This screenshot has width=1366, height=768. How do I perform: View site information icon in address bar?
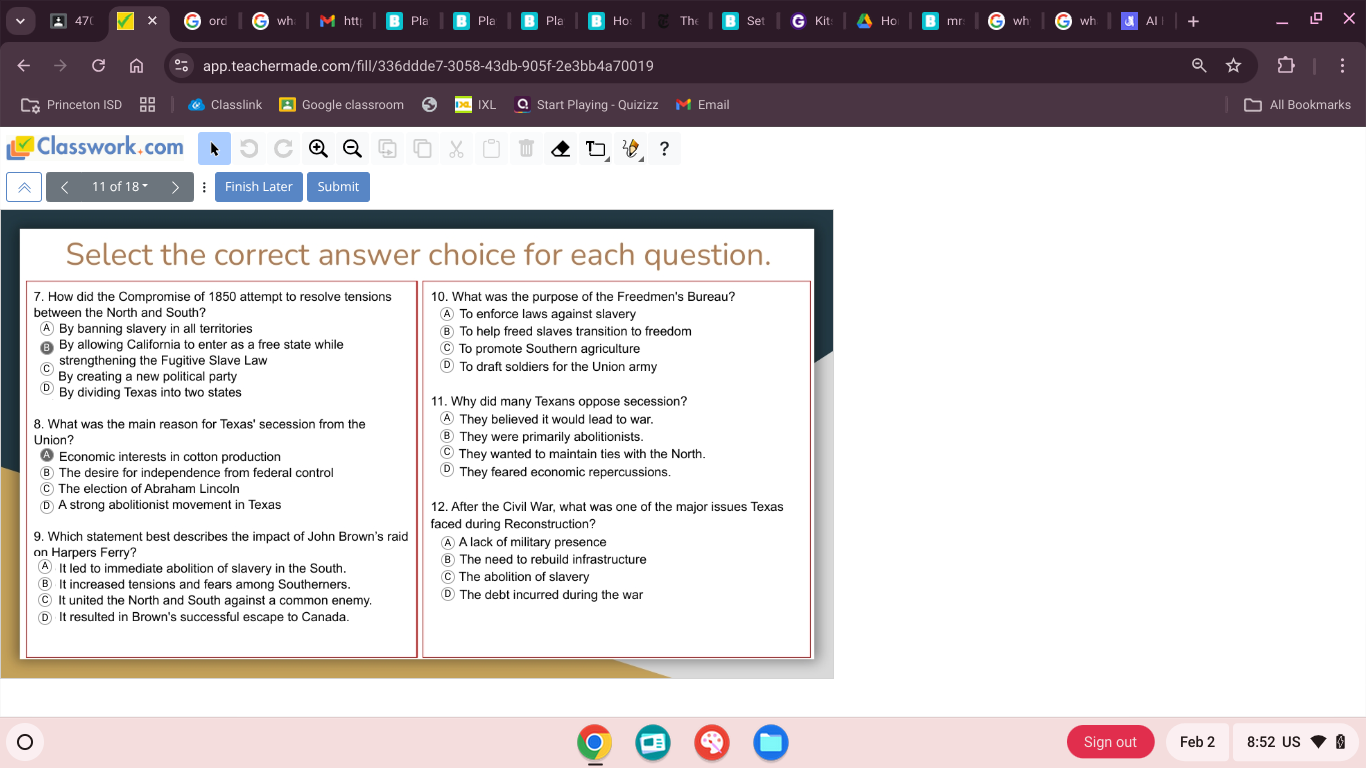(x=181, y=66)
